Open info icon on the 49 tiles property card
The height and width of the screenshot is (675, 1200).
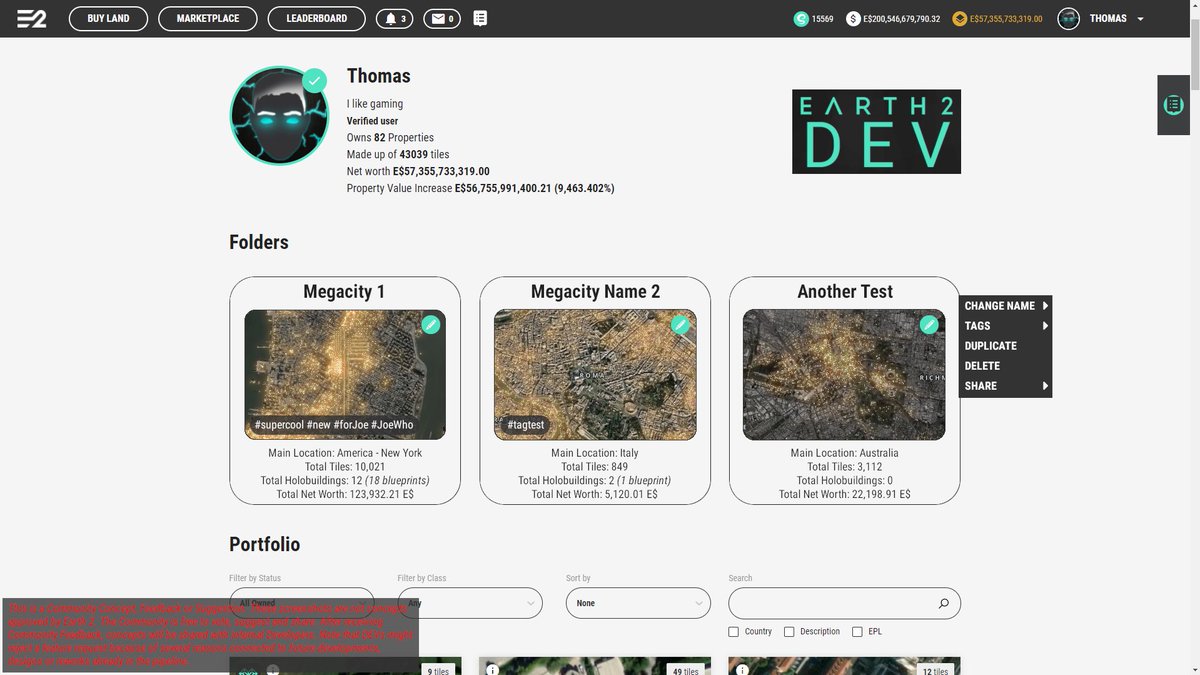[491, 670]
